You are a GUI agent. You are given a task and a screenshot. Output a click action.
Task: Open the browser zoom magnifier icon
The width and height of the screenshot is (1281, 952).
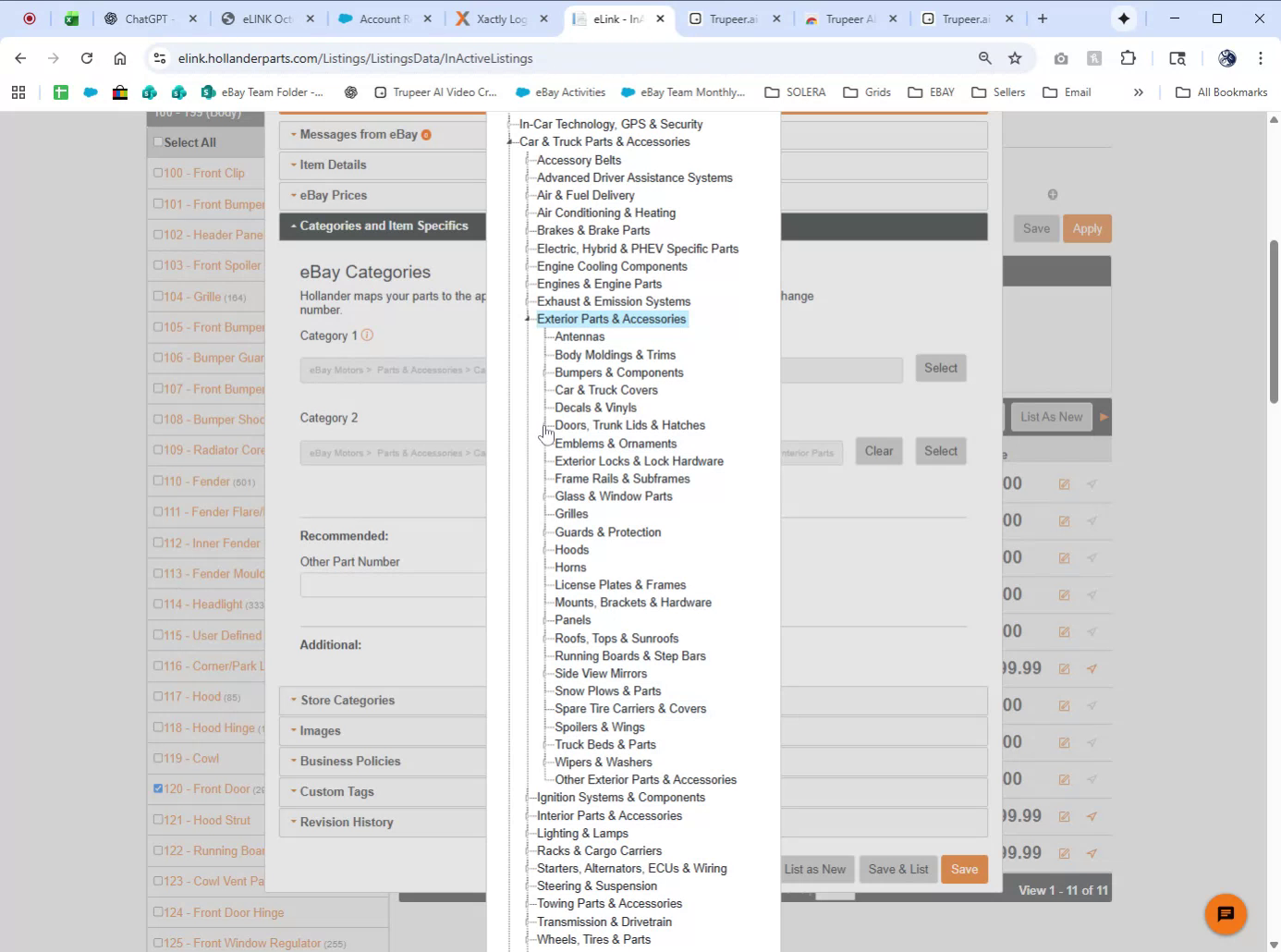(985, 58)
